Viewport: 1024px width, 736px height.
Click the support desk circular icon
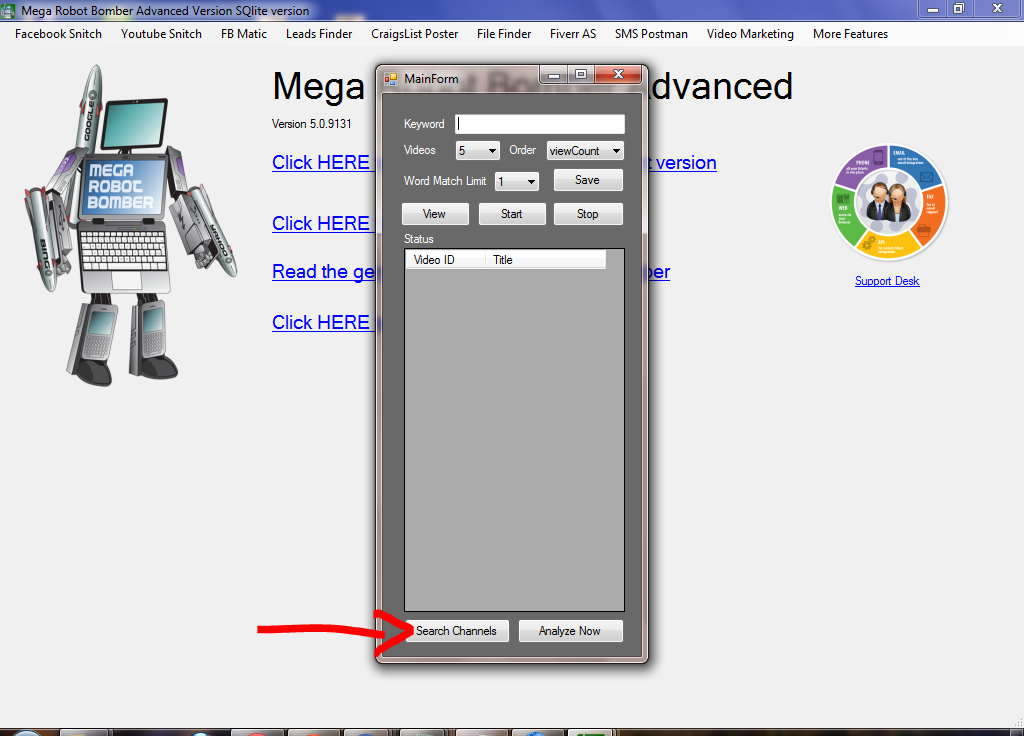click(888, 202)
